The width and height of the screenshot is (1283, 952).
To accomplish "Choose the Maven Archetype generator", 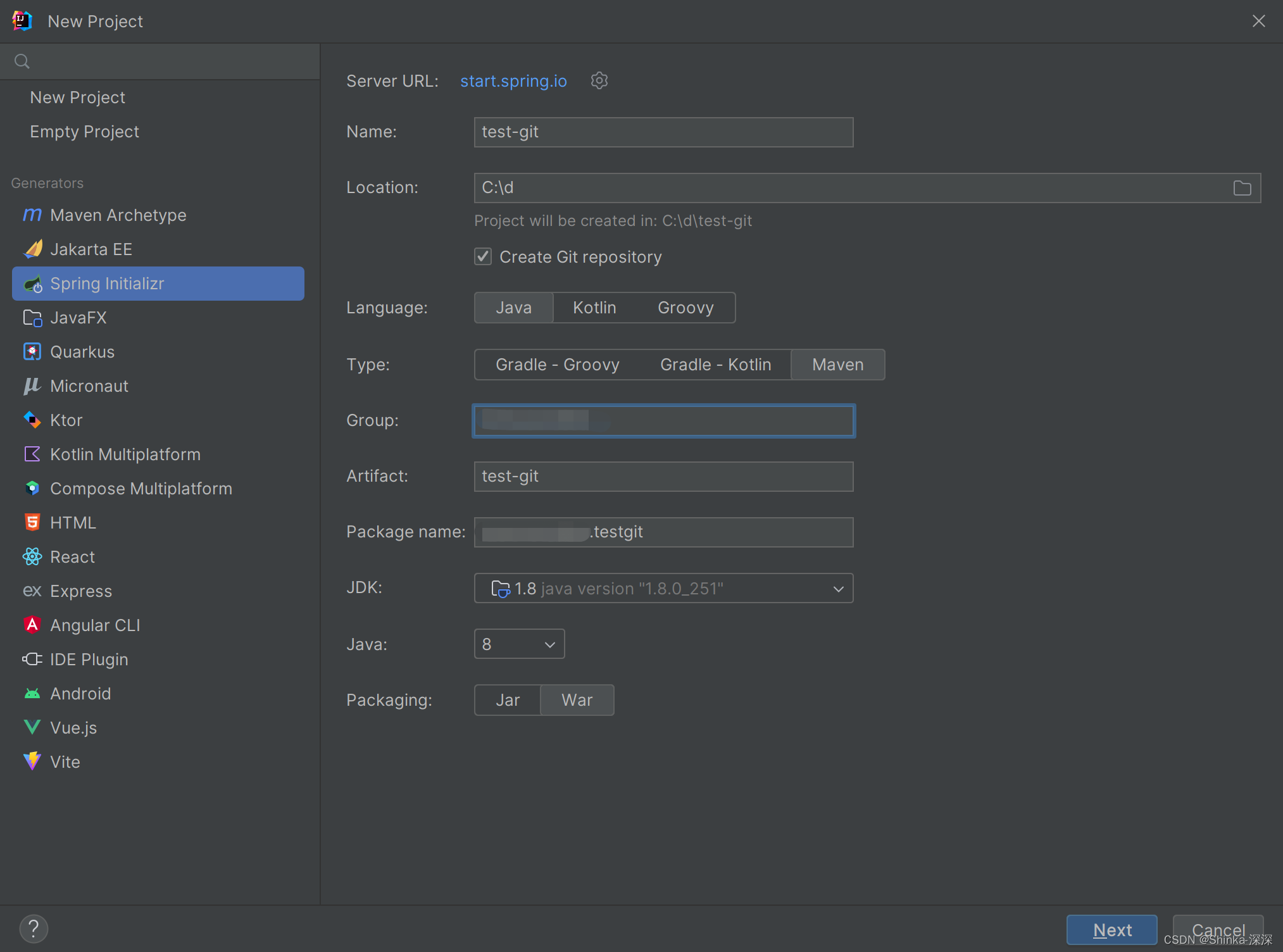I will (x=158, y=215).
